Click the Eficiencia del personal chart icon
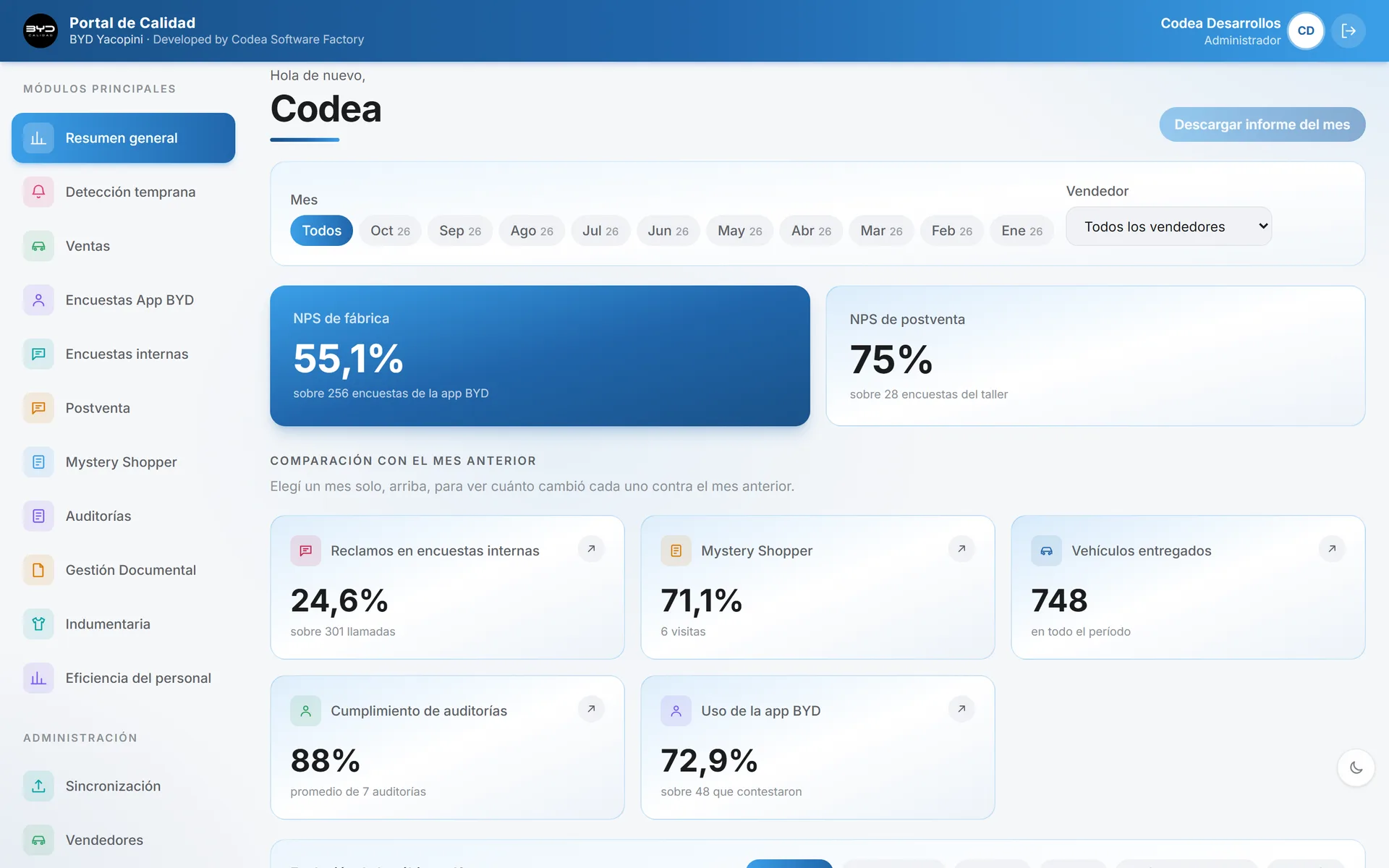Viewport: 1389px width, 868px height. [x=38, y=678]
